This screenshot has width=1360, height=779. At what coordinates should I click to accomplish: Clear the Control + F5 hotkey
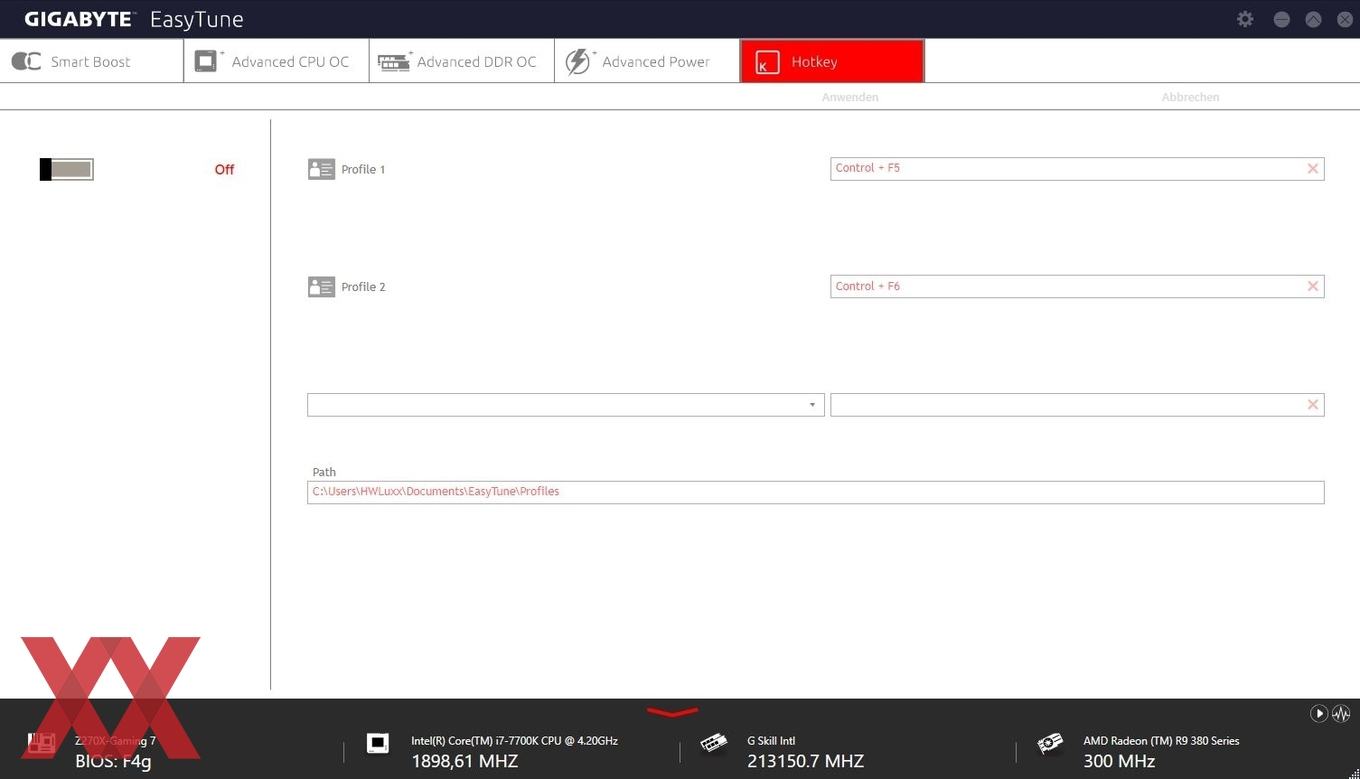(x=1313, y=169)
